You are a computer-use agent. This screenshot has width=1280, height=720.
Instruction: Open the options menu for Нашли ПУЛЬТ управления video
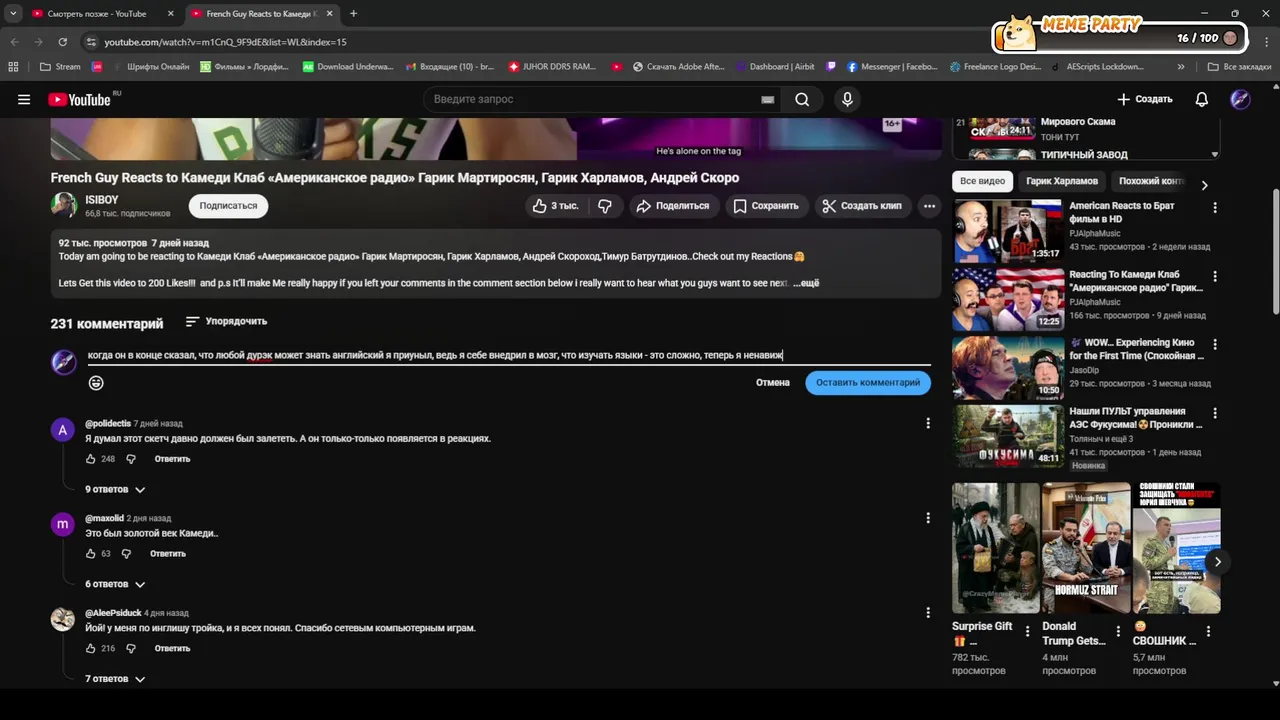(1215, 413)
